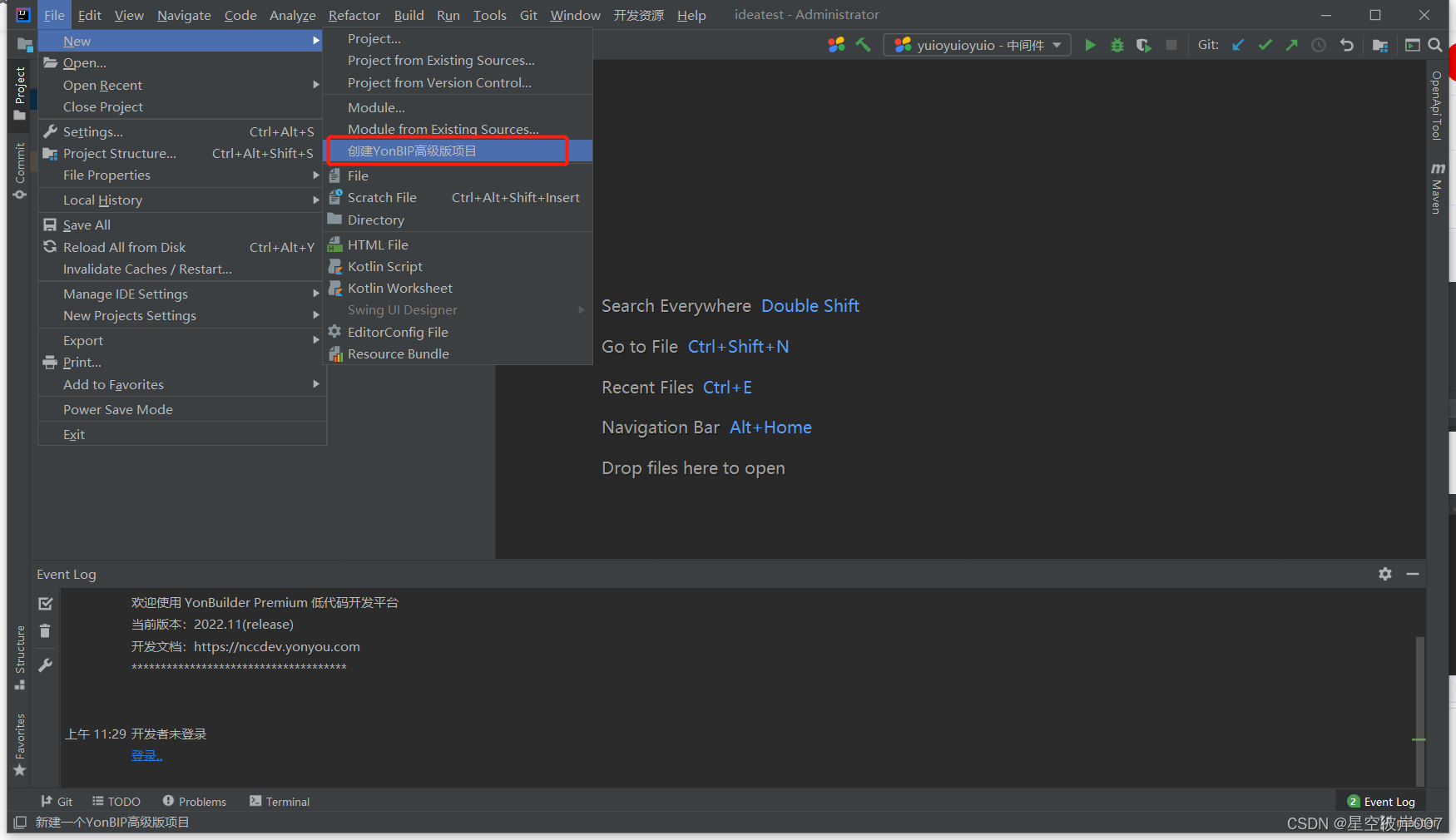Open the Git bottom tool tab

click(x=57, y=801)
